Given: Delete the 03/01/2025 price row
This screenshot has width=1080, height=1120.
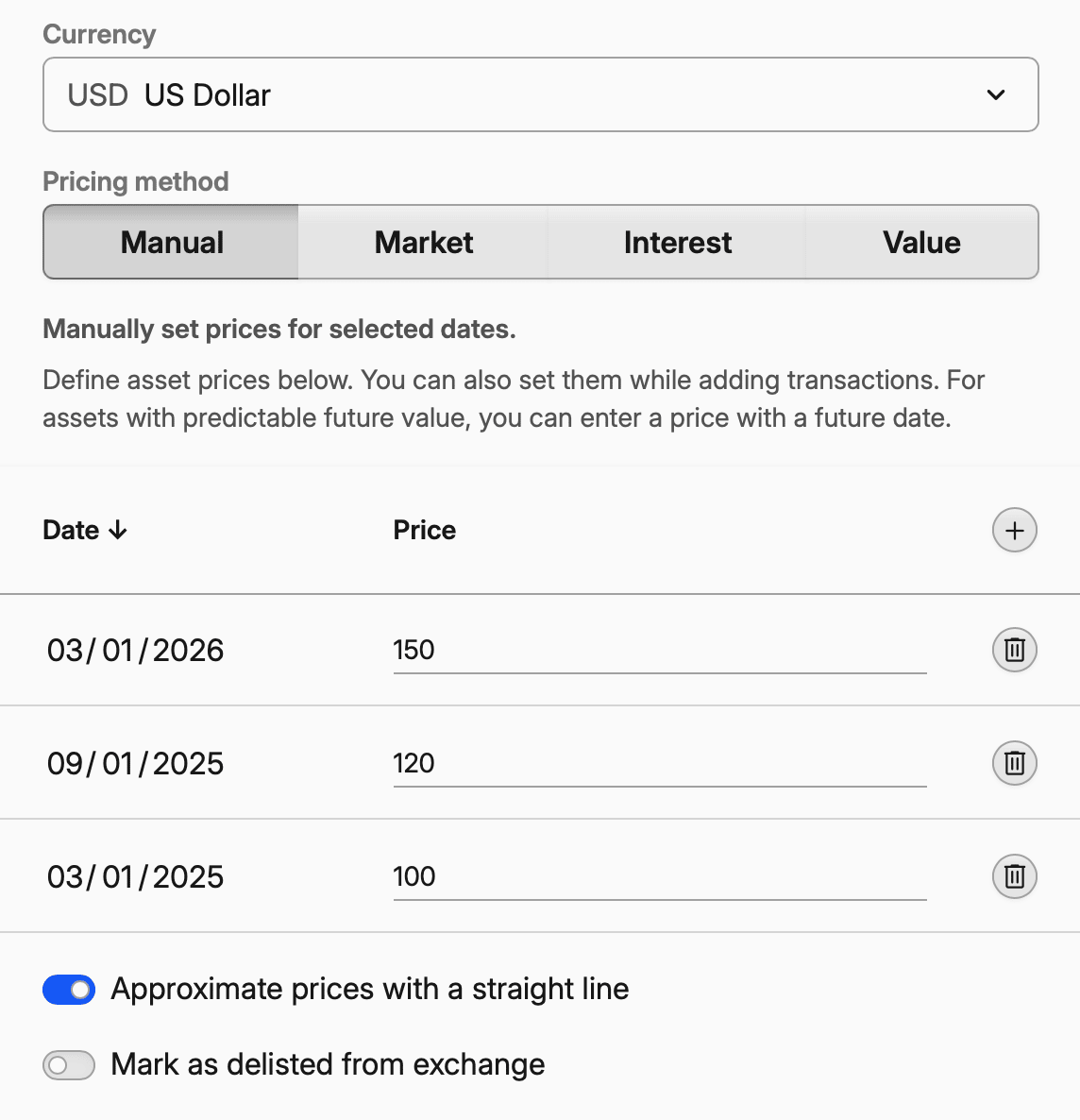Looking at the screenshot, I should point(1014,876).
